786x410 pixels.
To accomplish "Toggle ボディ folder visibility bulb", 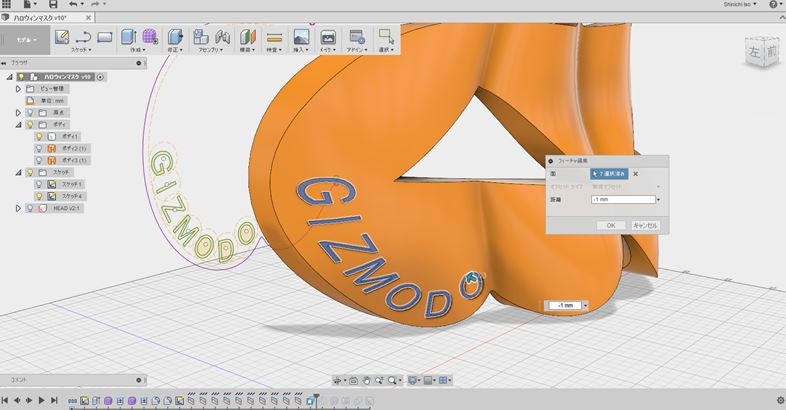I will coord(30,125).
